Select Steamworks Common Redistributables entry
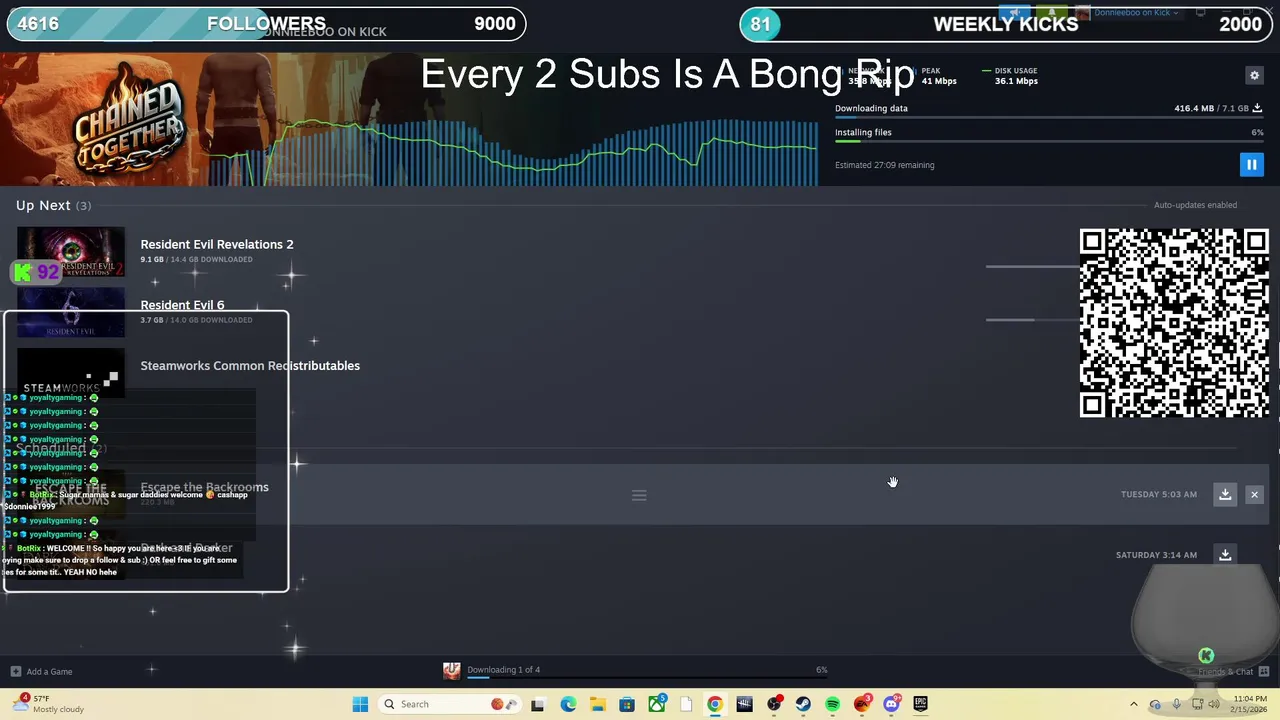 [x=250, y=366]
